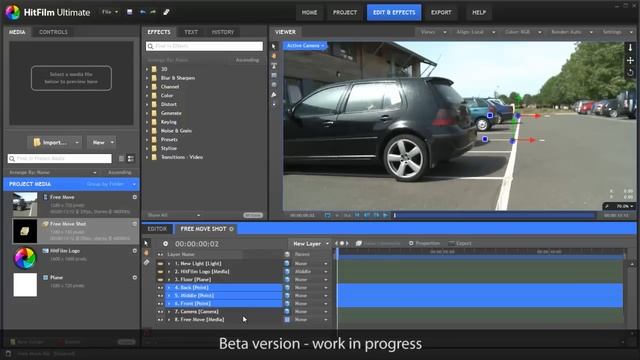This screenshot has width=640, height=360.
Task: Toggle visibility of Free Move media layer
Action: click(160, 320)
